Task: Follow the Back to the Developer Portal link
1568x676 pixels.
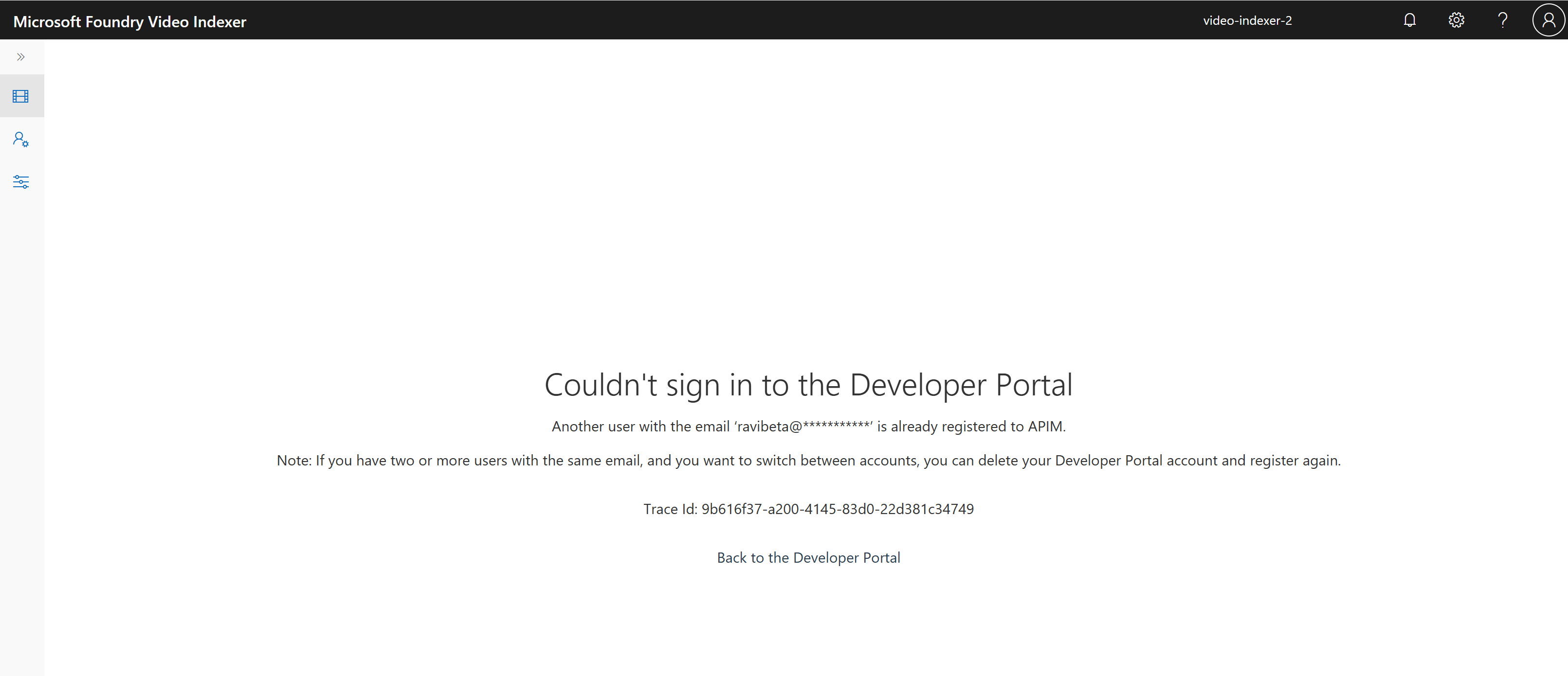Action: point(808,557)
